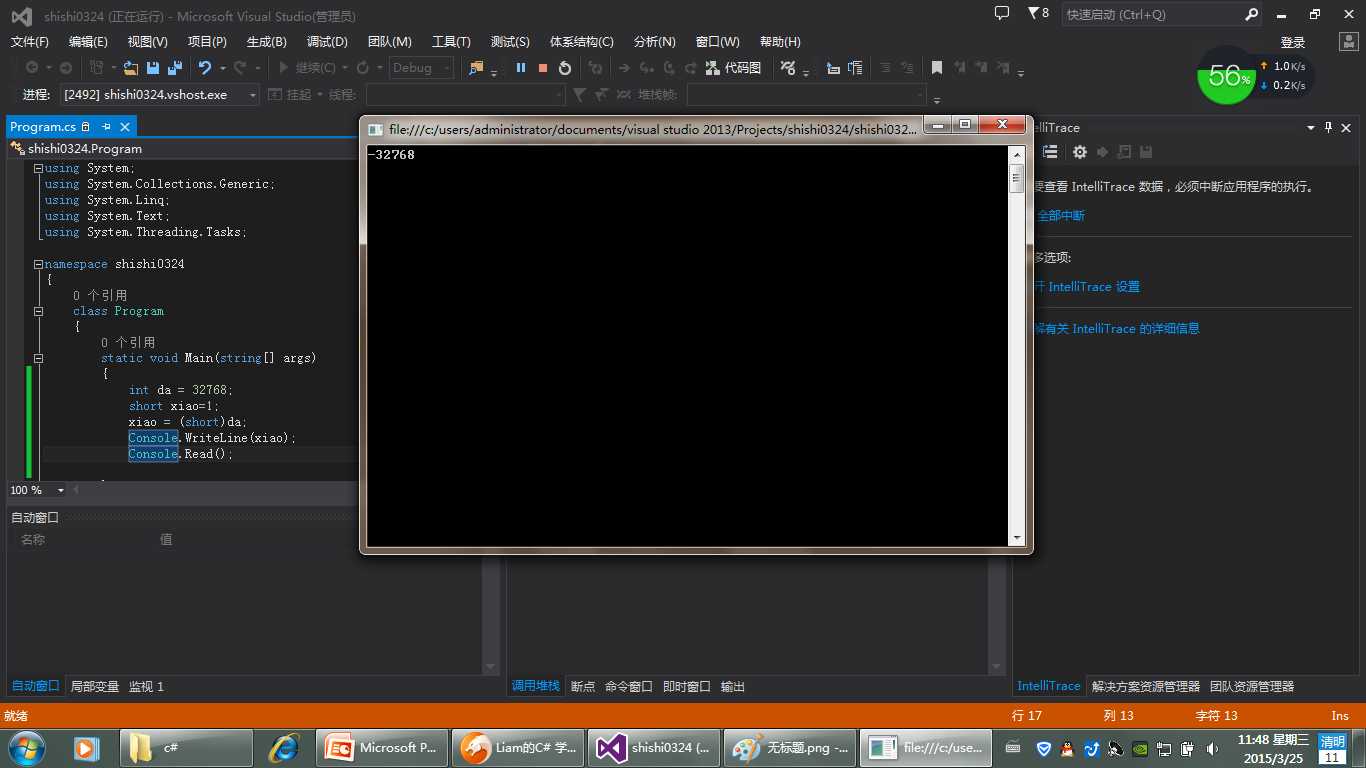
Task: Click the Save All toolbar icon
Action: tap(175, 68)
